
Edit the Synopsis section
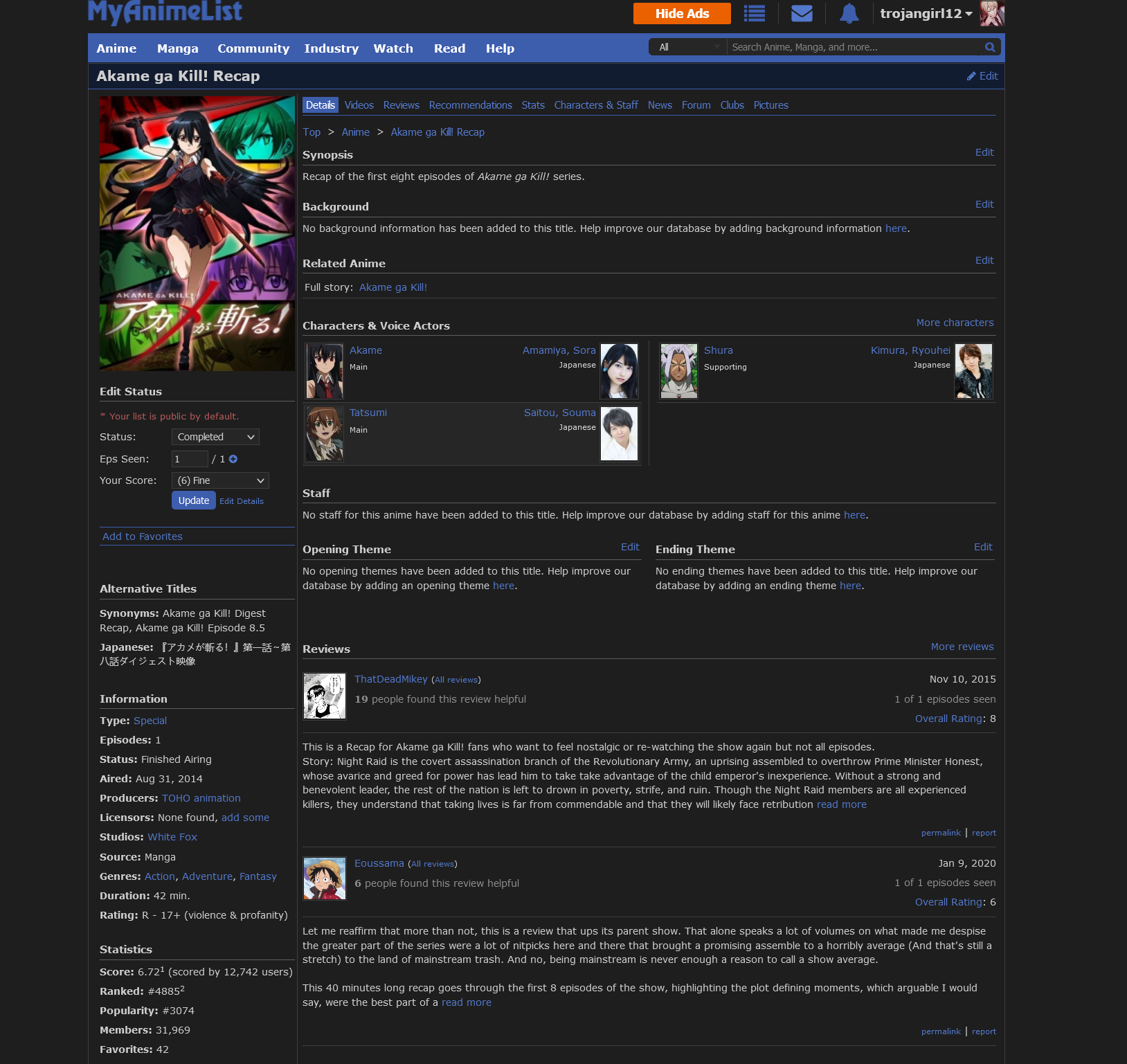984,152
